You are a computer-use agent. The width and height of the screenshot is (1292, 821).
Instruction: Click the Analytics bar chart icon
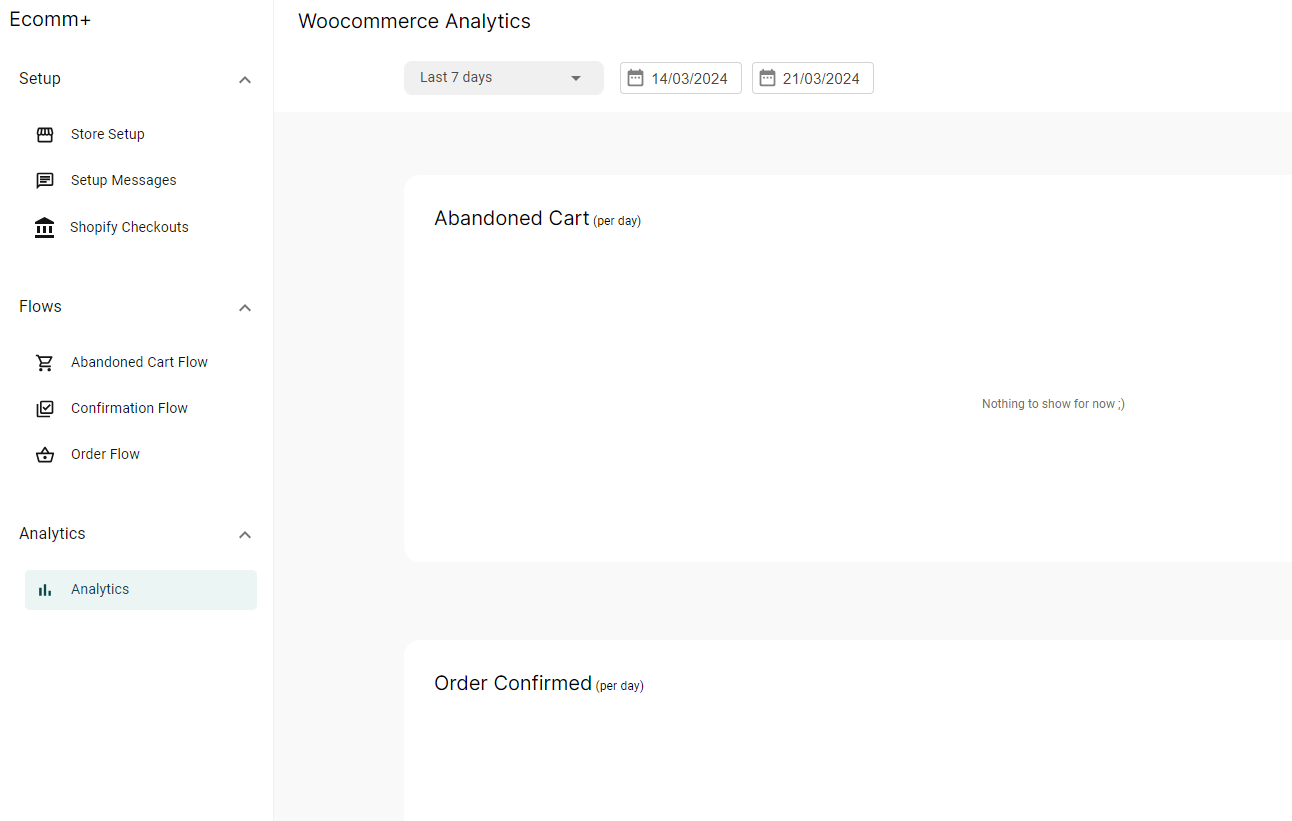coord(45,590)
